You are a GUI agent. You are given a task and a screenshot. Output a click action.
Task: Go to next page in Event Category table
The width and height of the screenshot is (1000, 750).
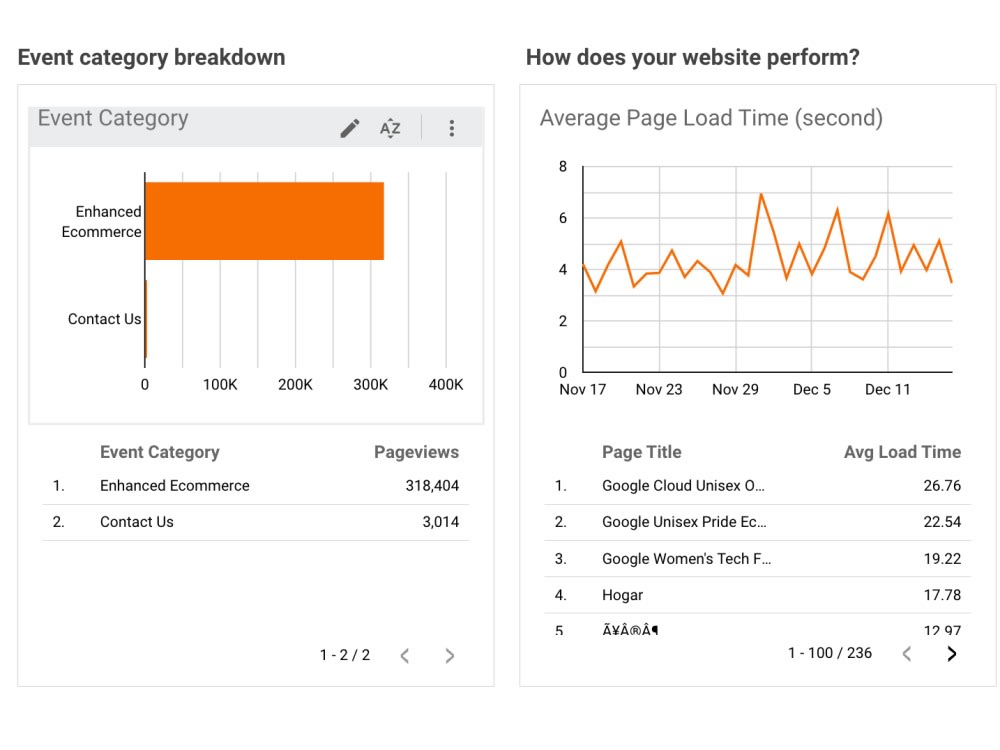[x=450, y=656]
